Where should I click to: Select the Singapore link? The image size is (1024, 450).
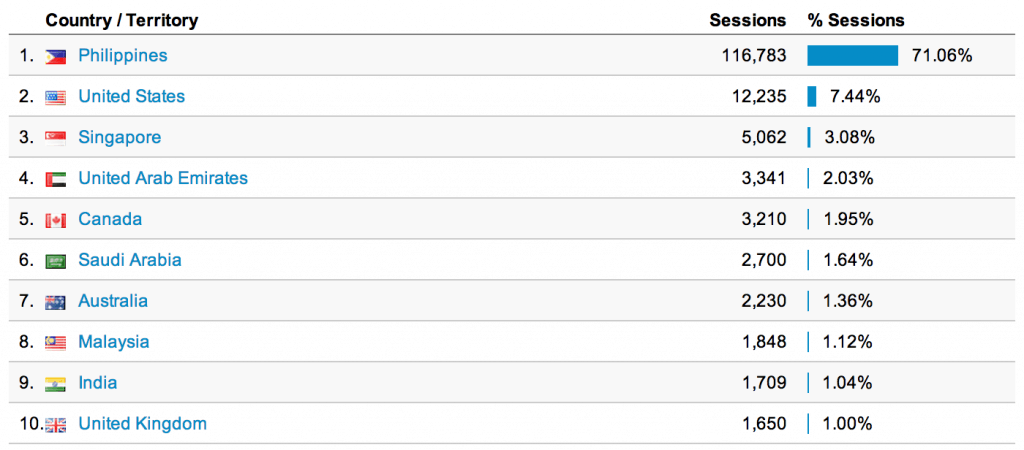coord(119,138)
